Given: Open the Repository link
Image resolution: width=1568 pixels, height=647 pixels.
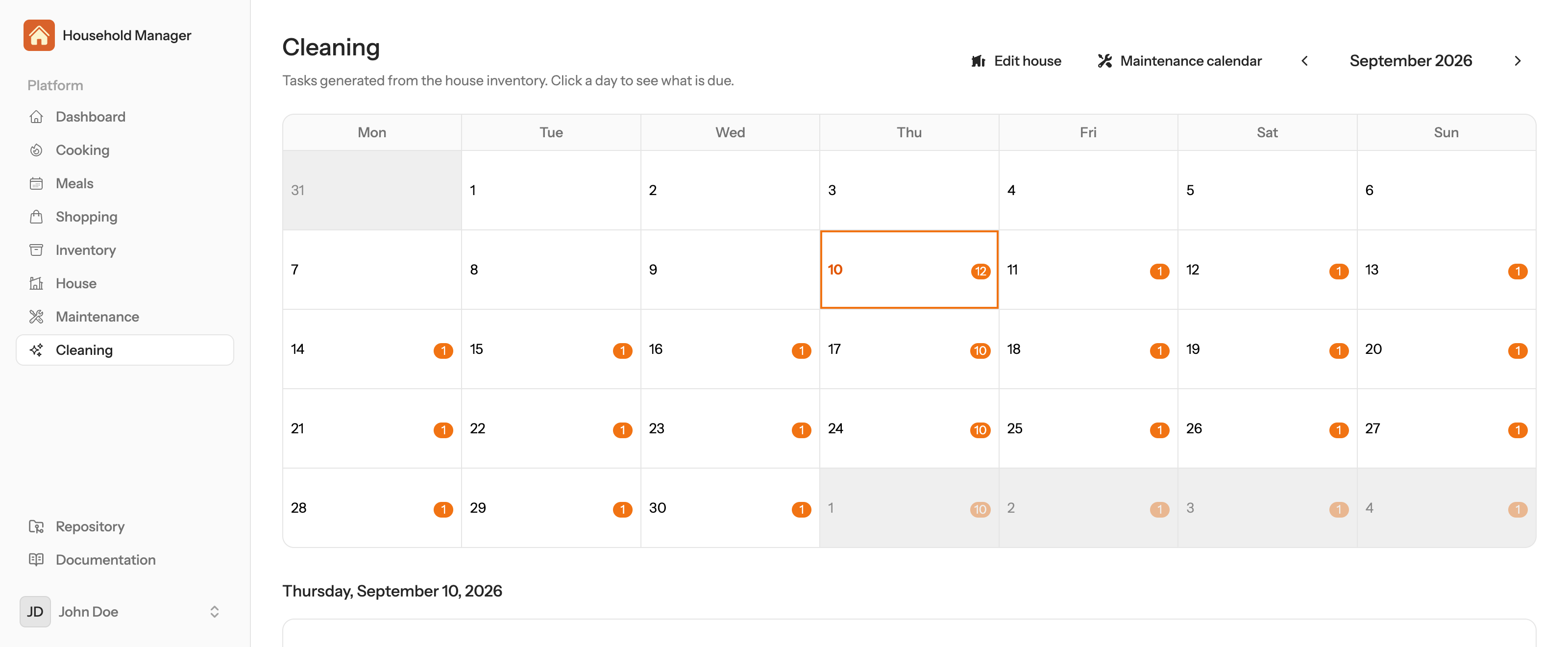Looking at the screenshot, I should pos(125,526).
